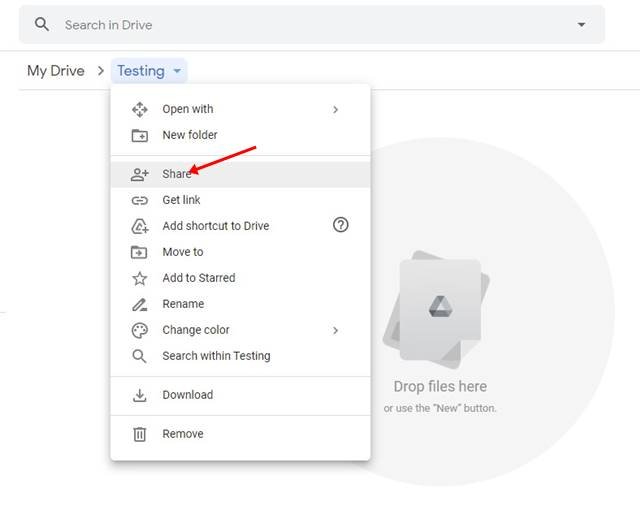The width and height of the screenshot is (640, 514).
Task: Click the Rename pencil icon
Action: coord(140,305)
